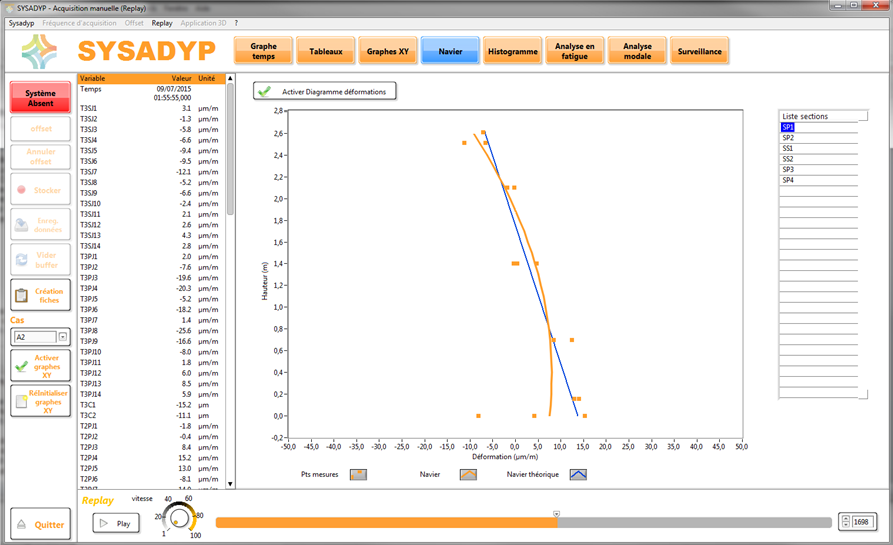
Task: Toggle Activer Diagramme déformations
Action: (x=325, y=91)
